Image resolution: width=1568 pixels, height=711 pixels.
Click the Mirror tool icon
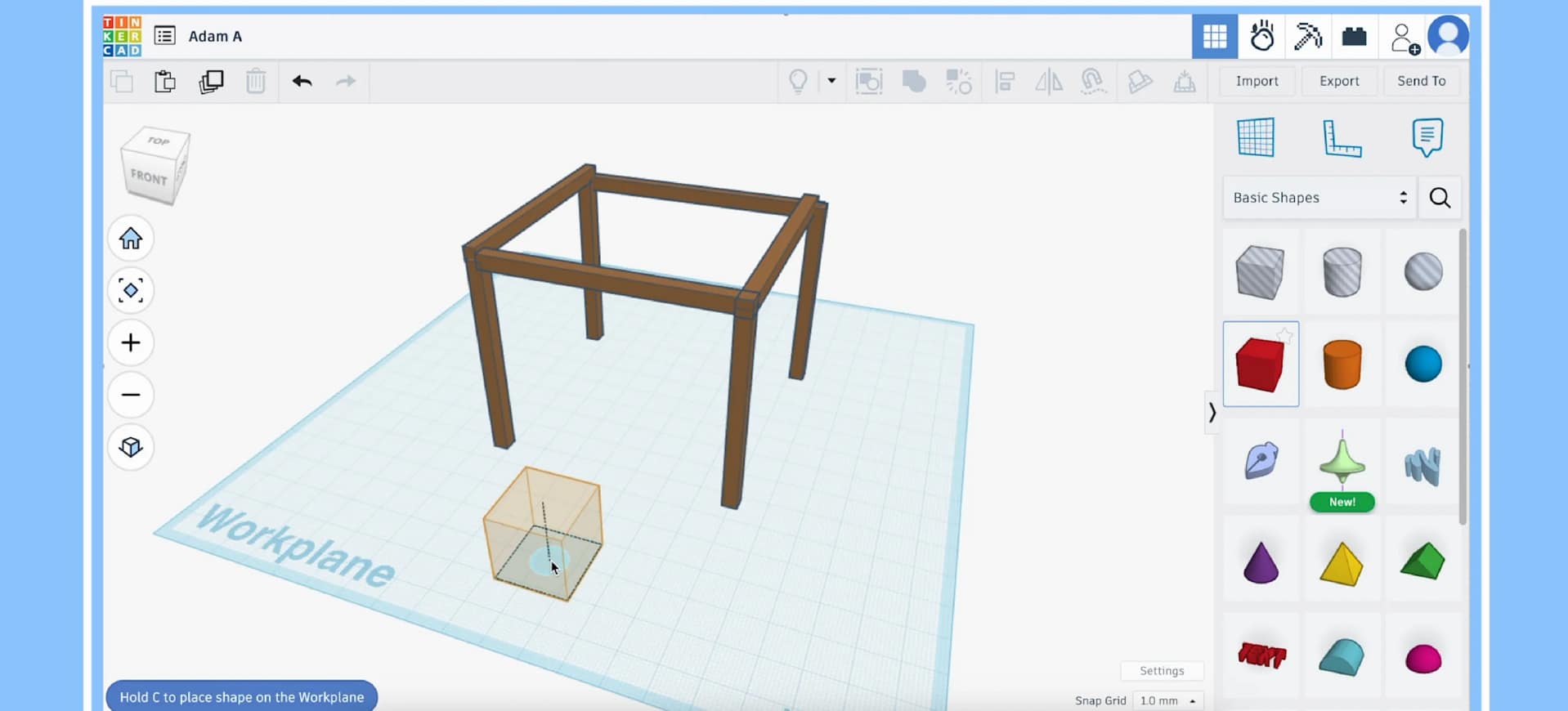(x=1049, y=81)
